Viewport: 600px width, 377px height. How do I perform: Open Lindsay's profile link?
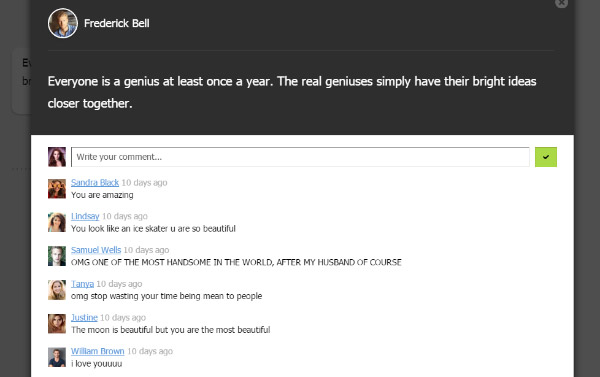pos(85,216)
